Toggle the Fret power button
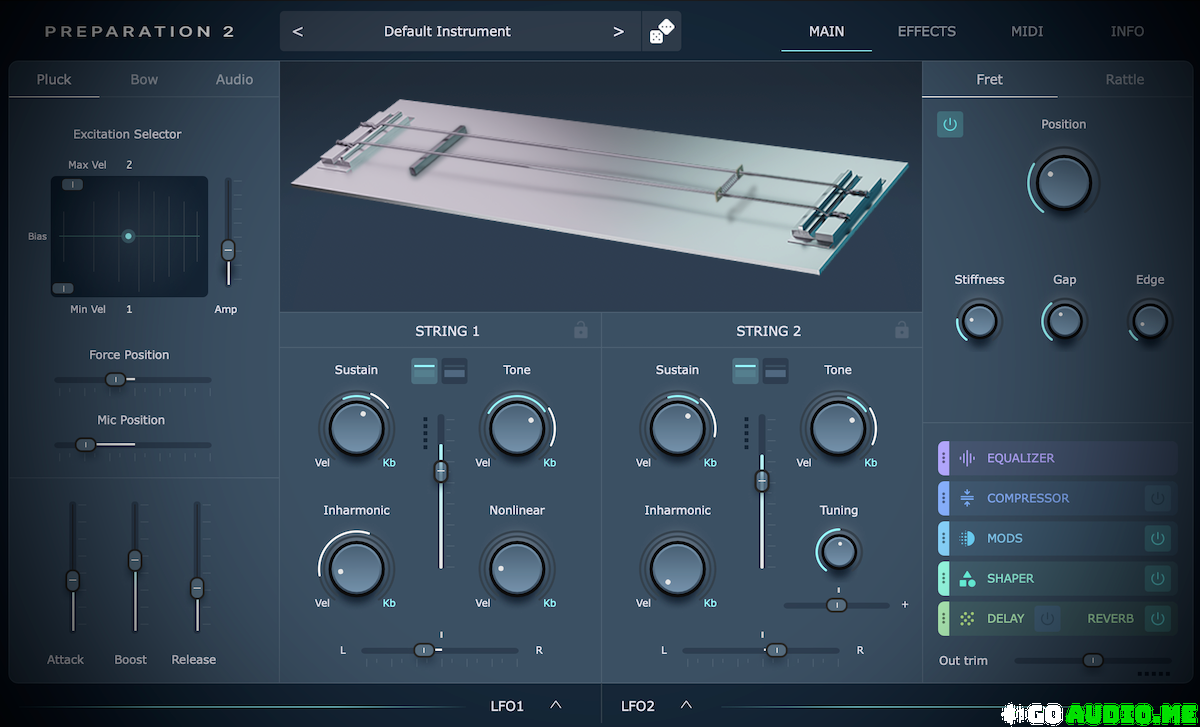Viewport: 1200px width, 727px height. point(950,125)
